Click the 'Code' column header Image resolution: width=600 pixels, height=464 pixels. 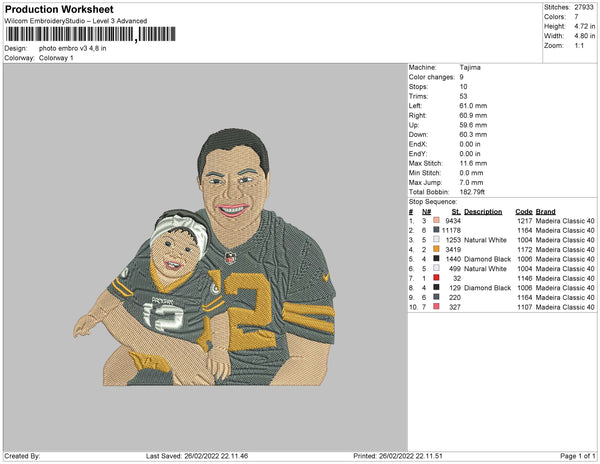(524, 212)
